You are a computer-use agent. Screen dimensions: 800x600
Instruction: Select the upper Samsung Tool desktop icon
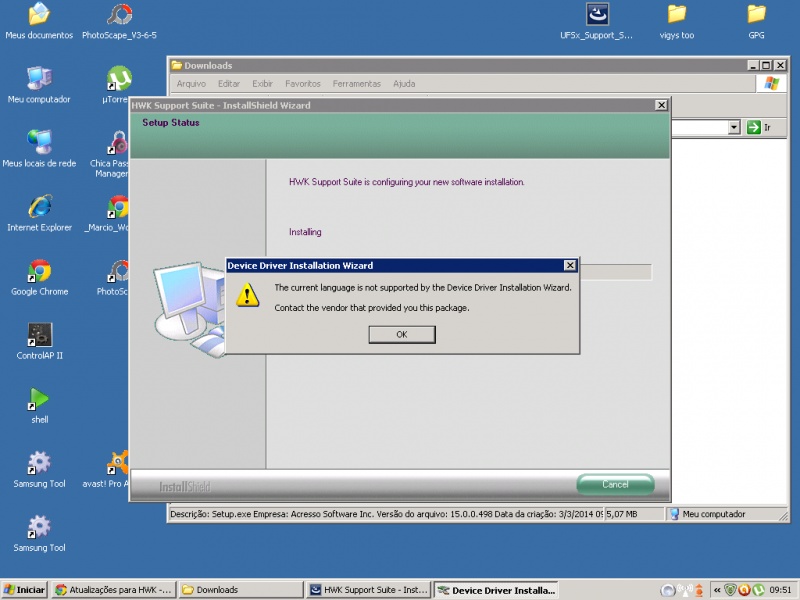pos(39,469)
